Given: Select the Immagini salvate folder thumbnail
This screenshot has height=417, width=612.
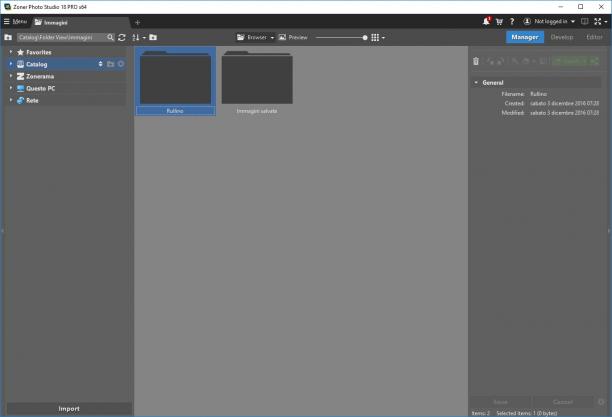Looking at the screenshot, I should click(257, 77).
